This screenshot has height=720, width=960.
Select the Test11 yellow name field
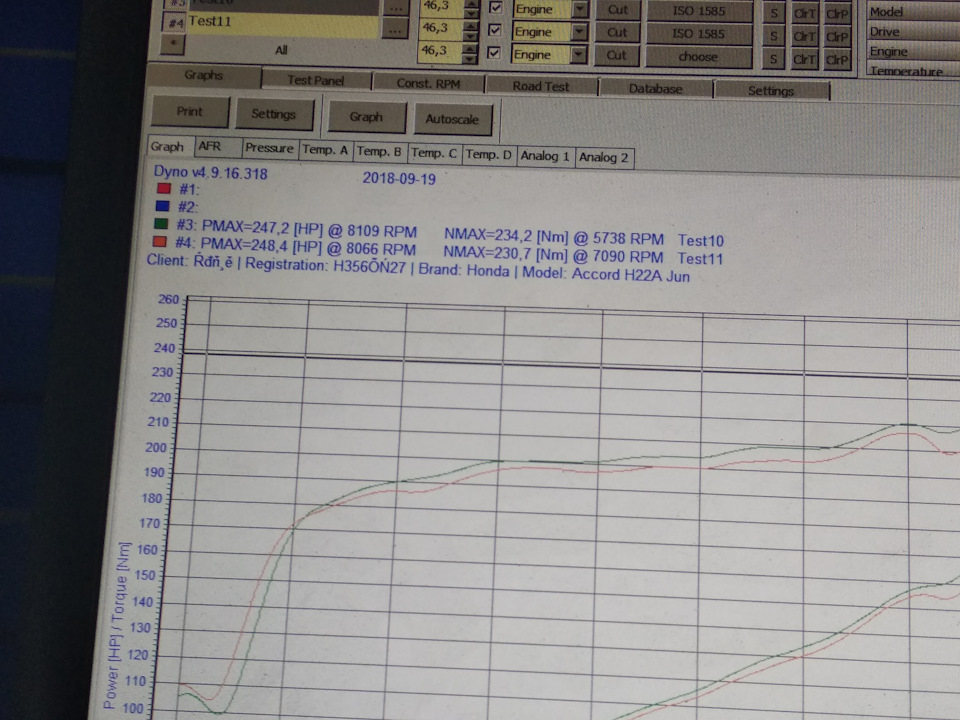click(283, 25)
